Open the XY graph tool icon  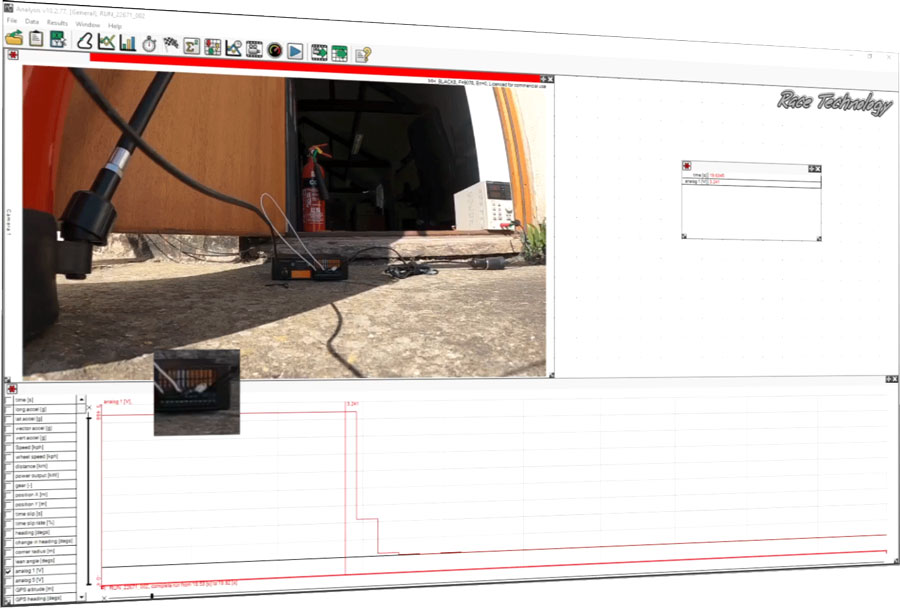[x=106, y=42]
